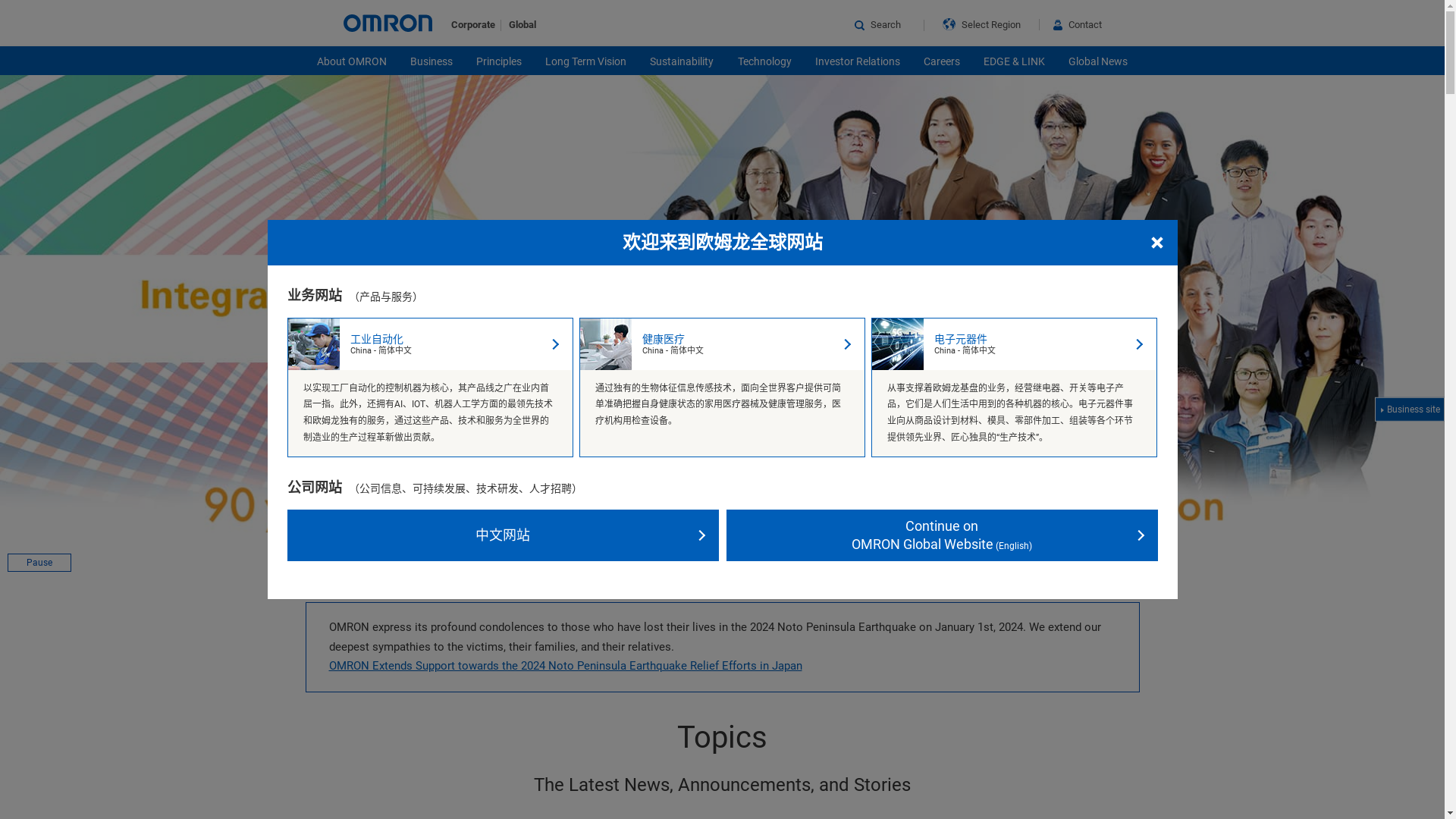1456x819 pixels.
Task: Continue on OMRON Global Website (English)
Action: coord(942,535)
